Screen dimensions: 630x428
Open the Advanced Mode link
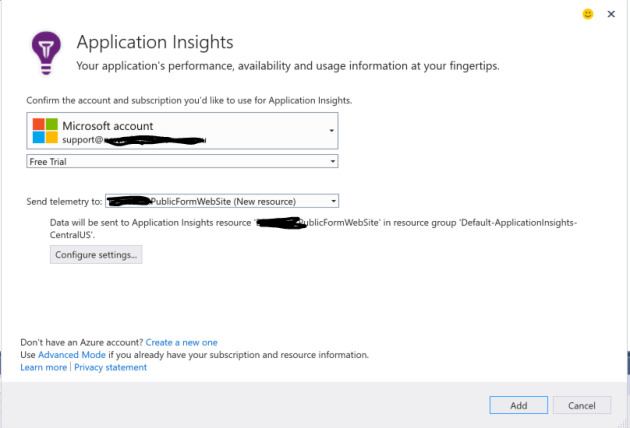pos(72,355)
